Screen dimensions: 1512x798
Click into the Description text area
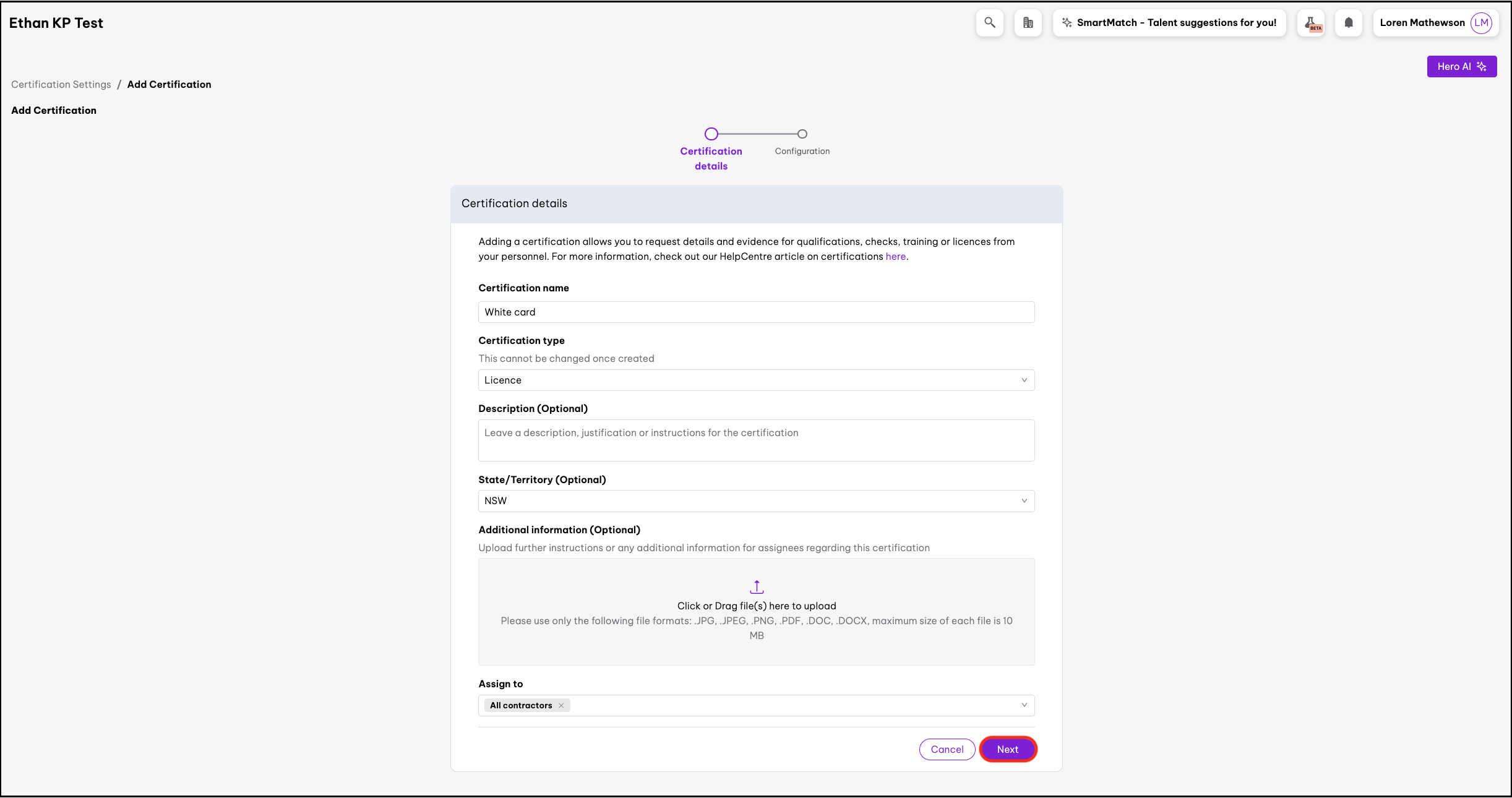pos(756,440)
